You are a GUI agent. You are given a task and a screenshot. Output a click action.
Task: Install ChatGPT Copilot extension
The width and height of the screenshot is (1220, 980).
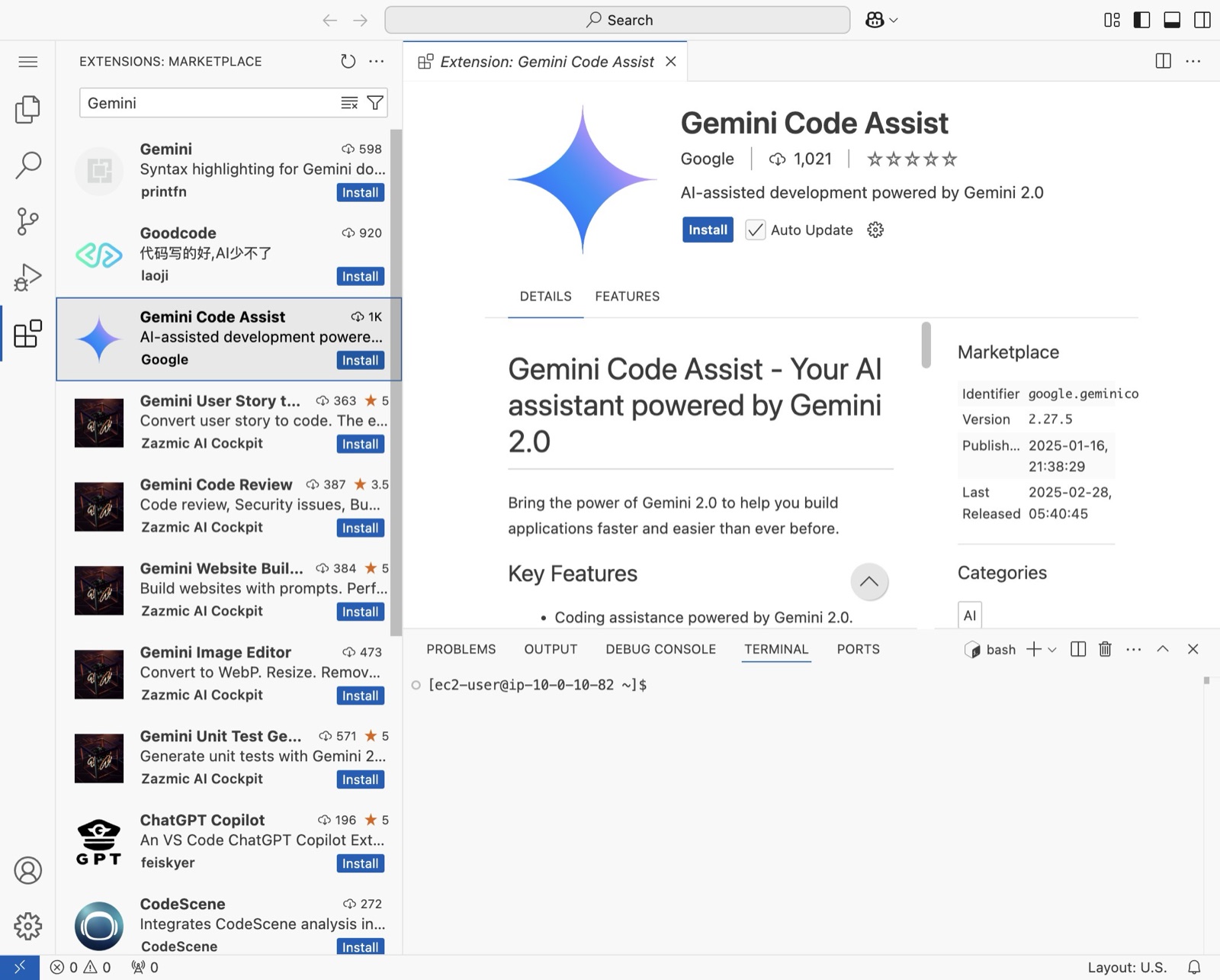pos(360,863)
